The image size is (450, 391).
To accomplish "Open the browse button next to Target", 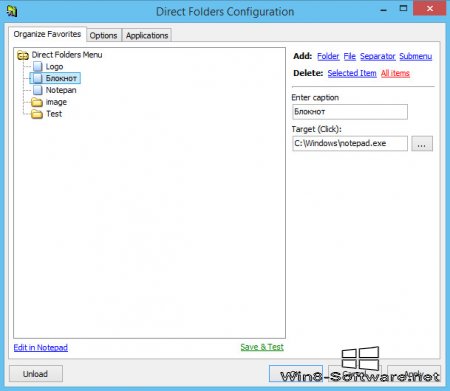I will click(422, 144).
